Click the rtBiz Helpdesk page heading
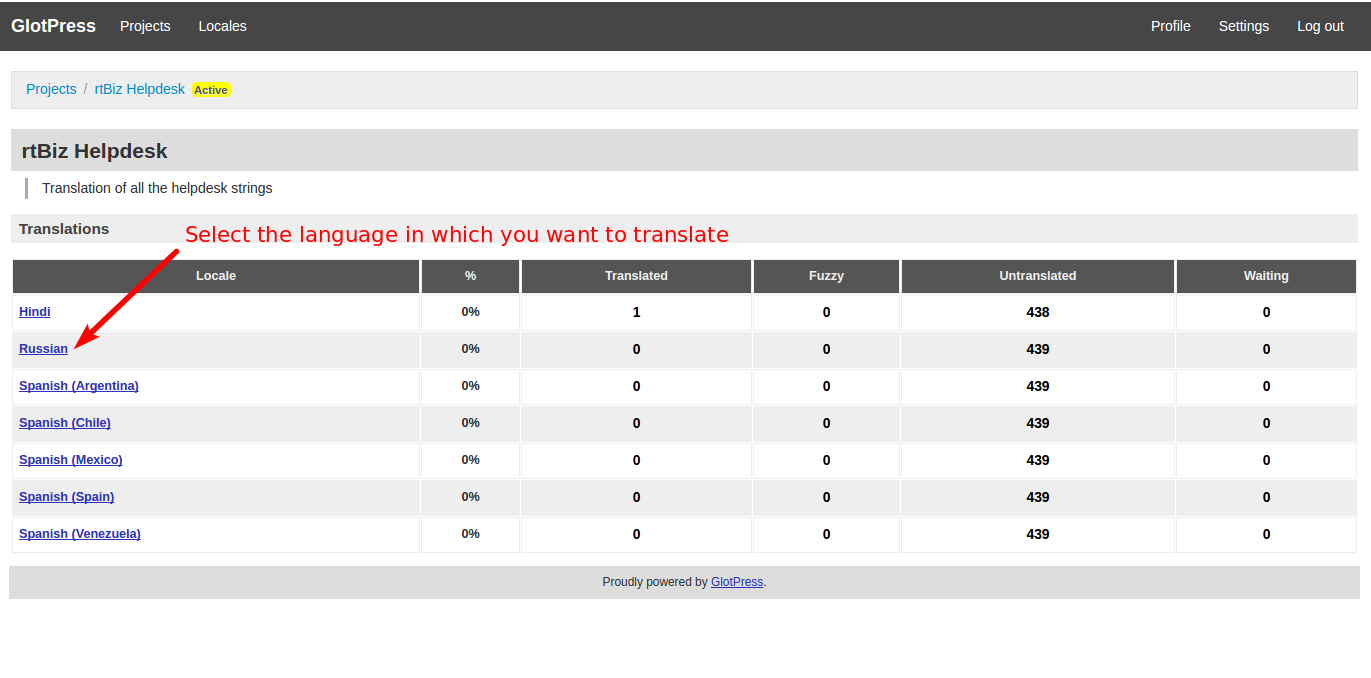The height and width of the screenshot is (678, 1371). 95,151
